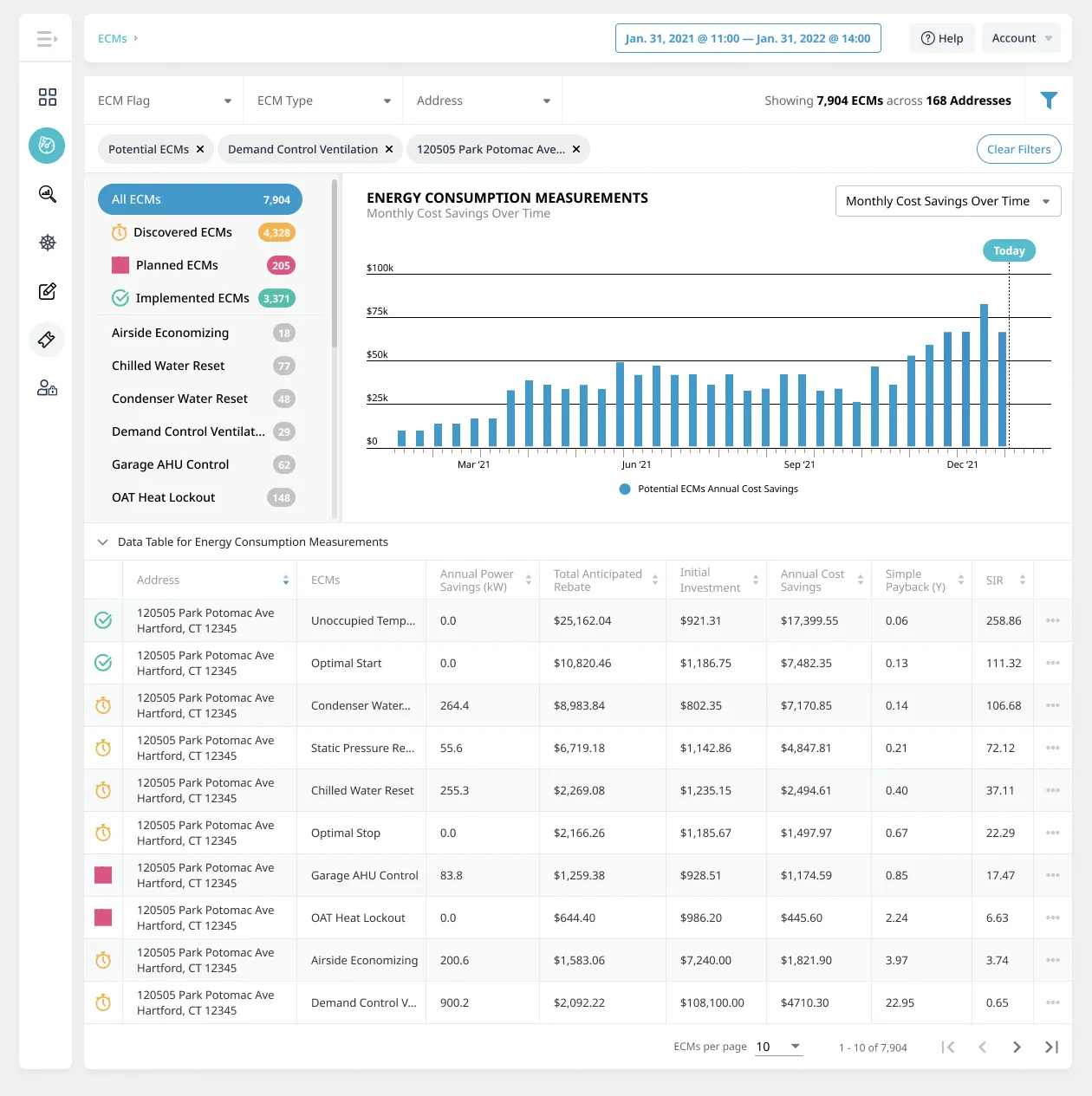Click implemented status icon on Unoccupied Temp row
The image size is (1092, 1096).
click(103, 620)
